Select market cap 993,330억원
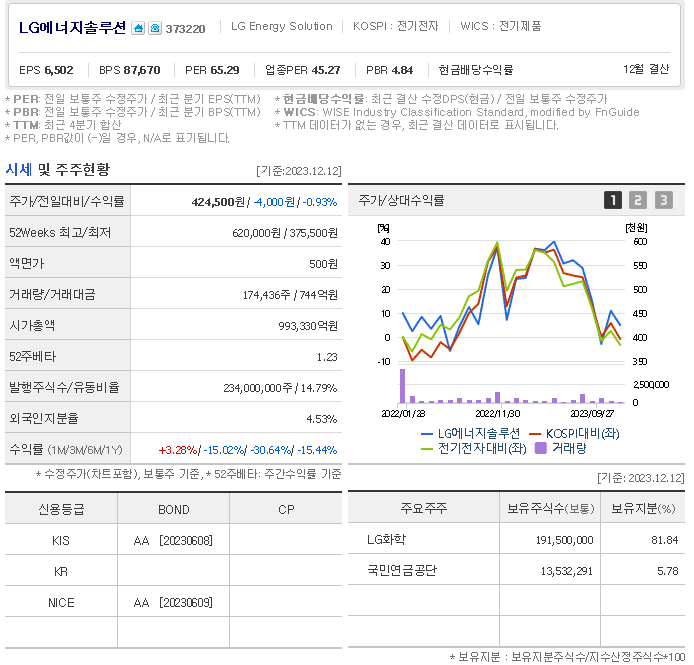694x665 pixels. [x=308, y=326]
